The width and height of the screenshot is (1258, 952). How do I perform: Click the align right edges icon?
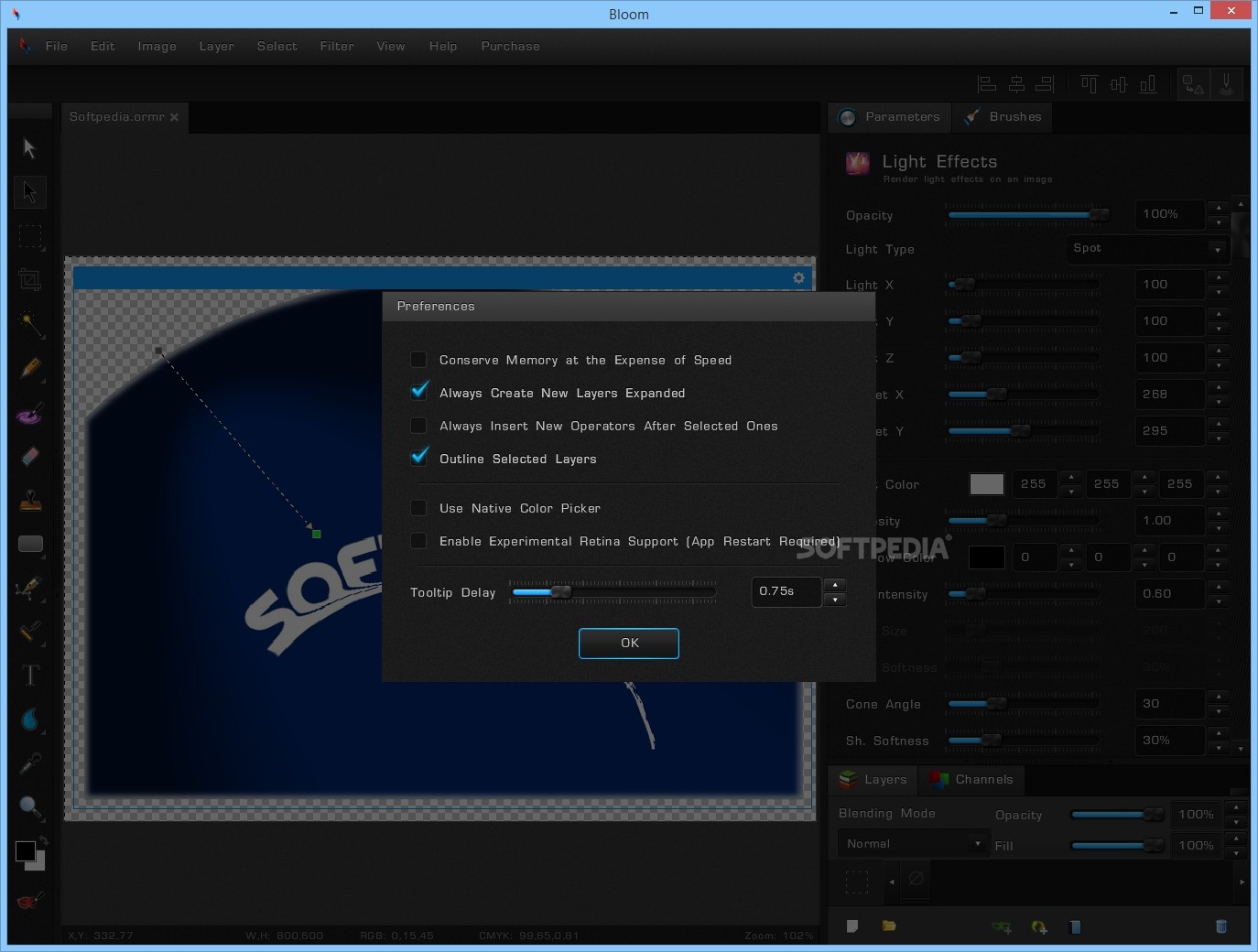1045,84
